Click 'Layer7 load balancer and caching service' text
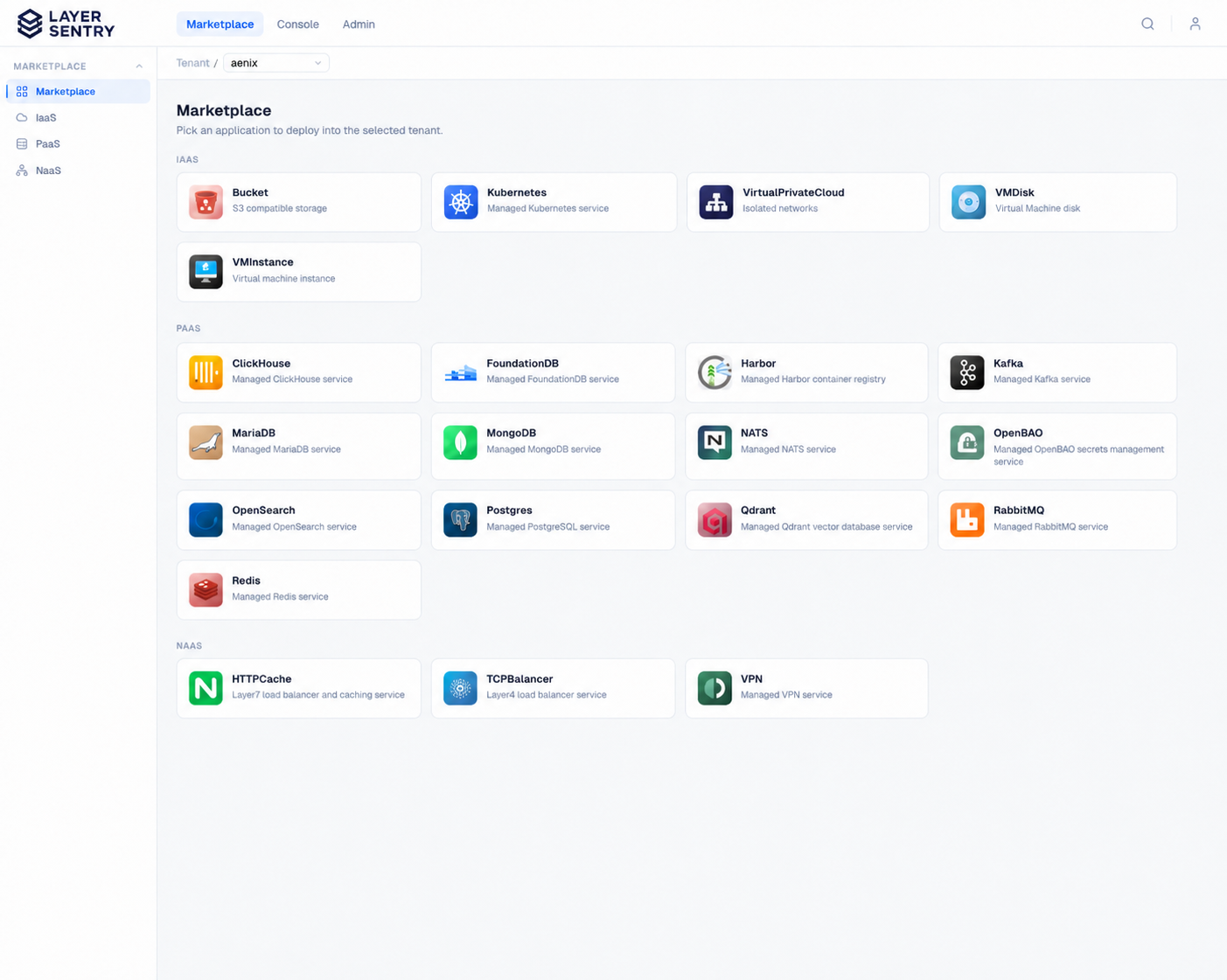 [x=318, y=695]
